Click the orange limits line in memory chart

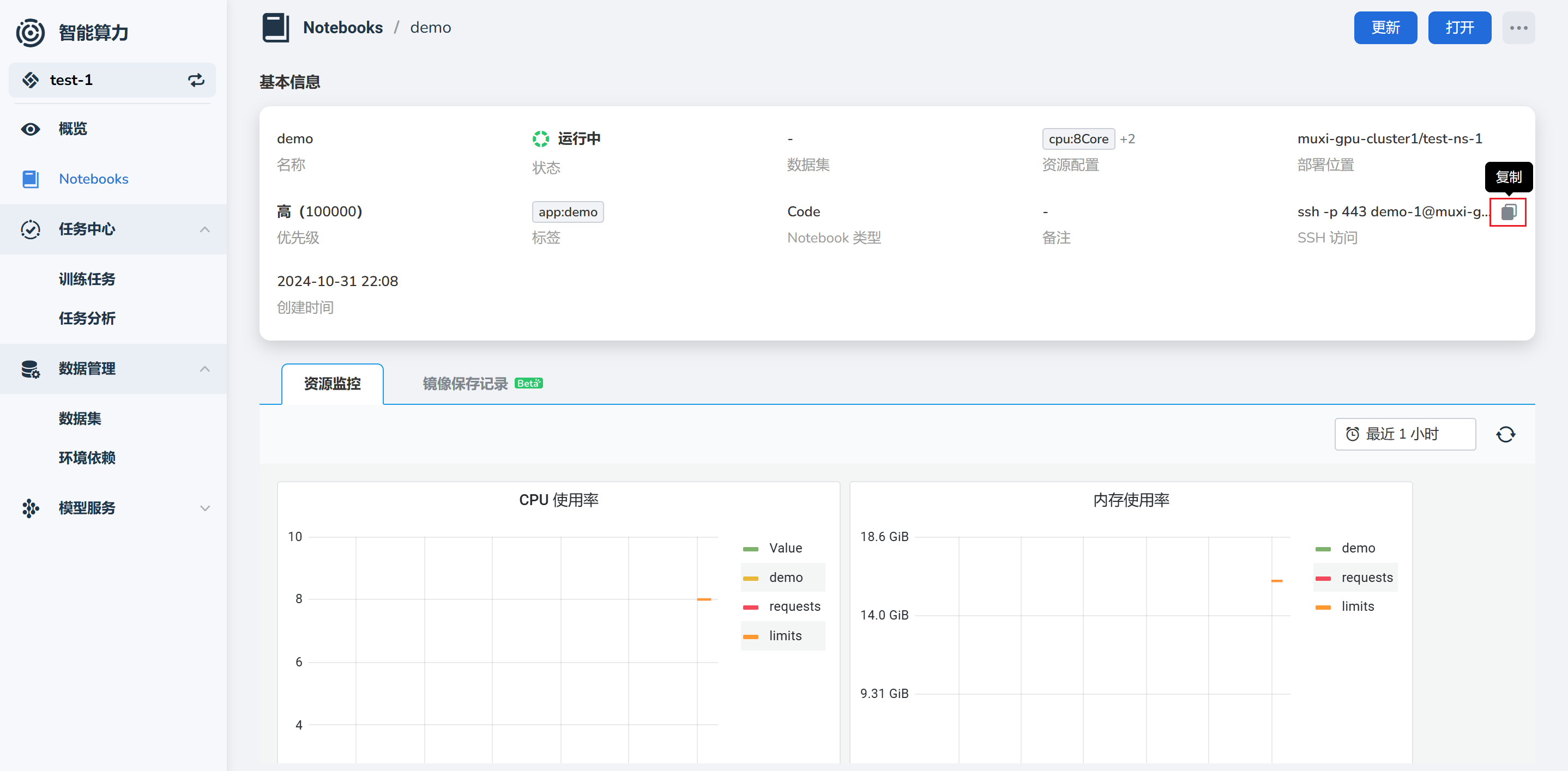tap(1276, 581)
